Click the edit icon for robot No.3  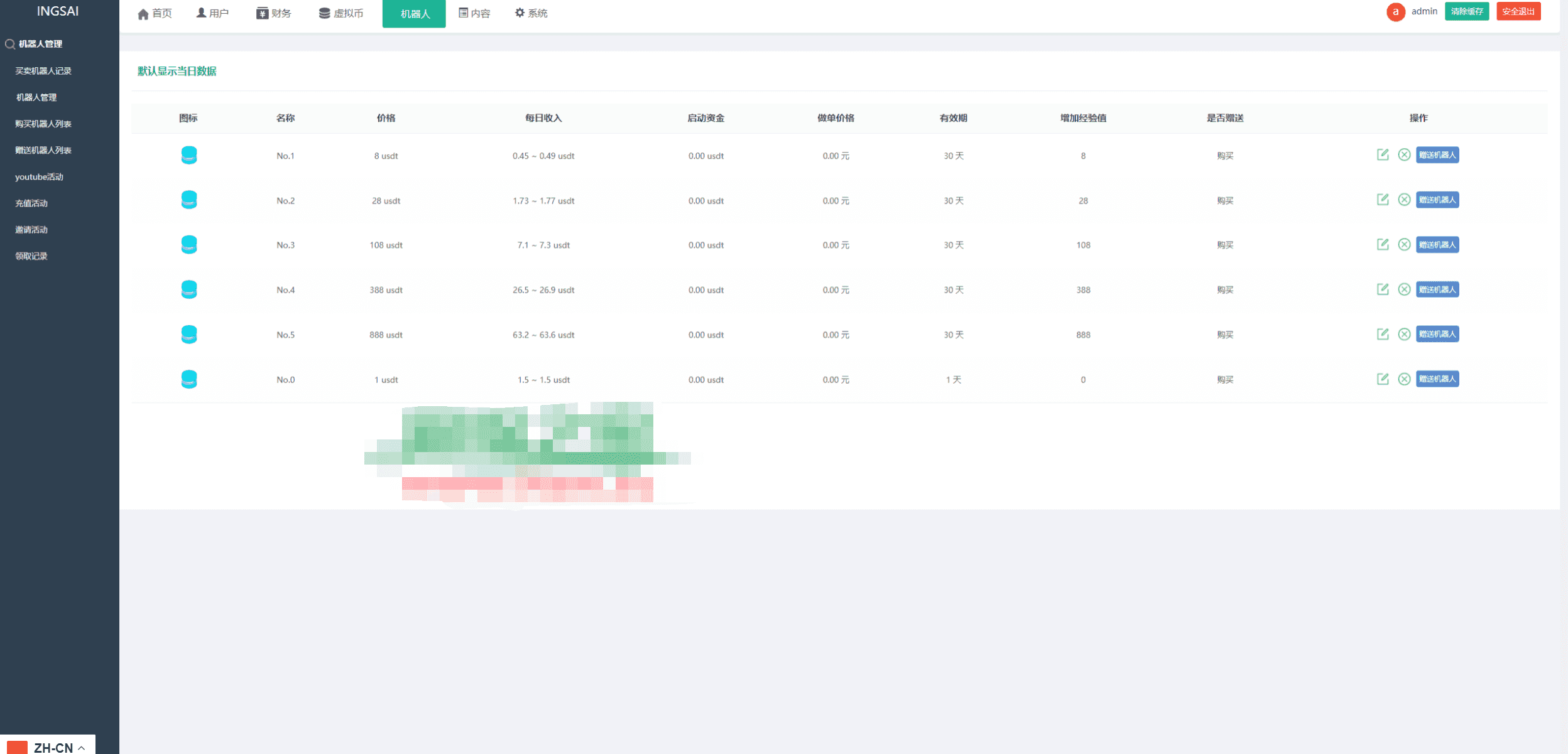coord(1382,244)
